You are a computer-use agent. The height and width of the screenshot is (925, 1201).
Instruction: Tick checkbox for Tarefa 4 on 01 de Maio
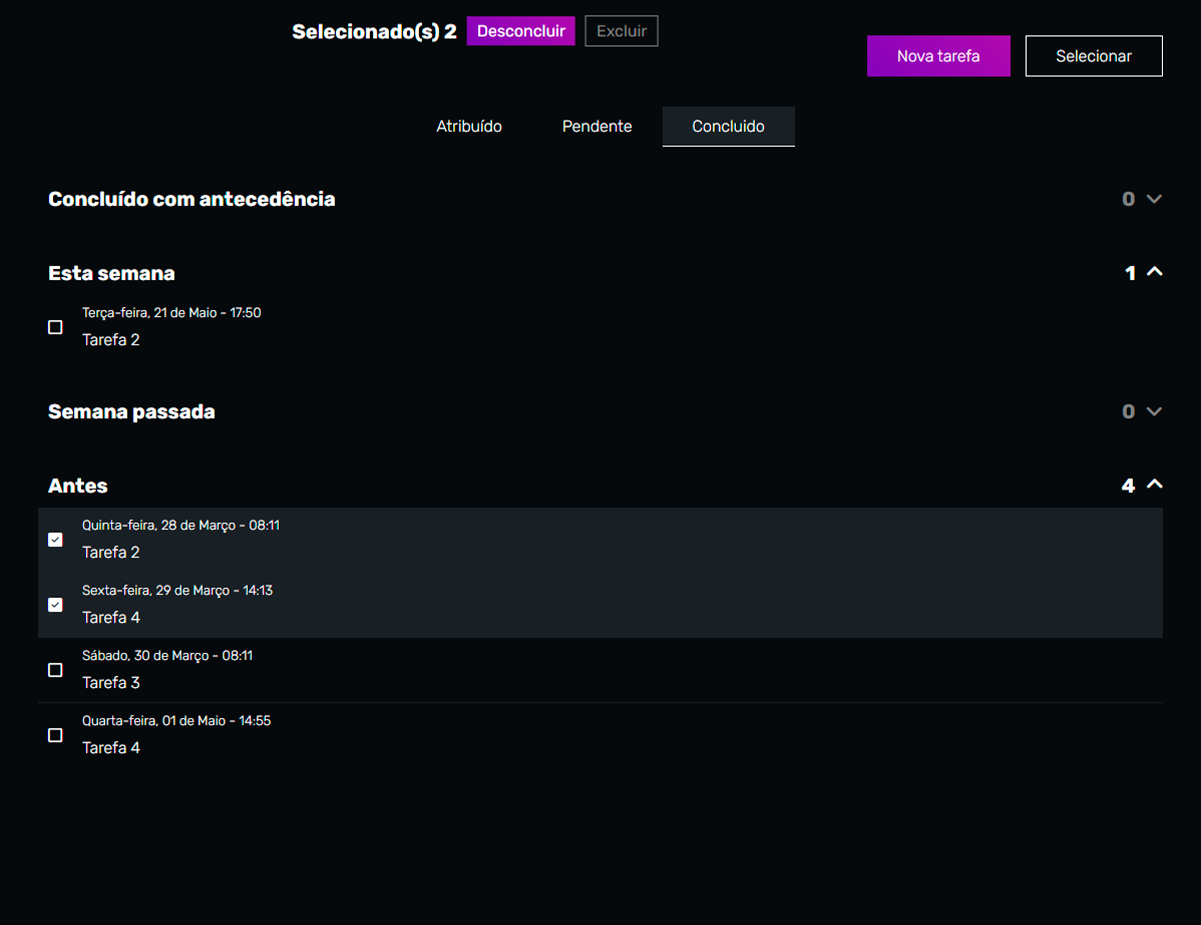tap(56, 735)
